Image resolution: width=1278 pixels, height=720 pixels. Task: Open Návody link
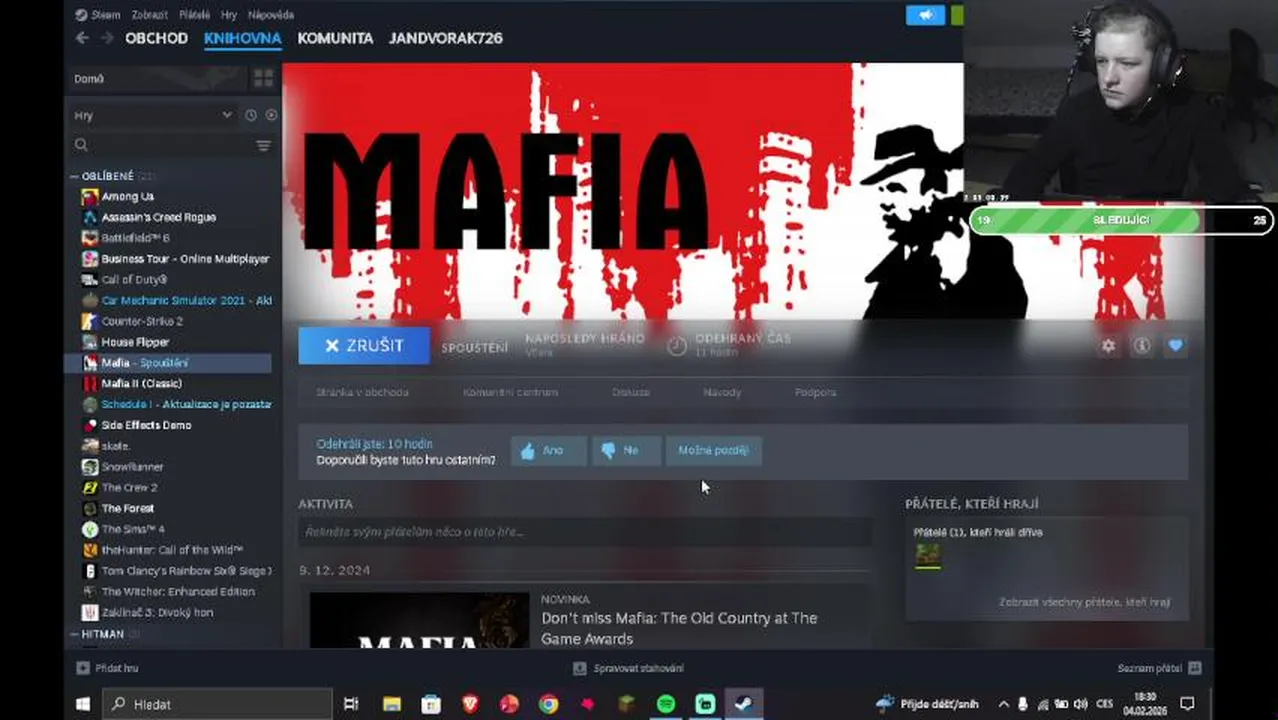coord(722,392)
